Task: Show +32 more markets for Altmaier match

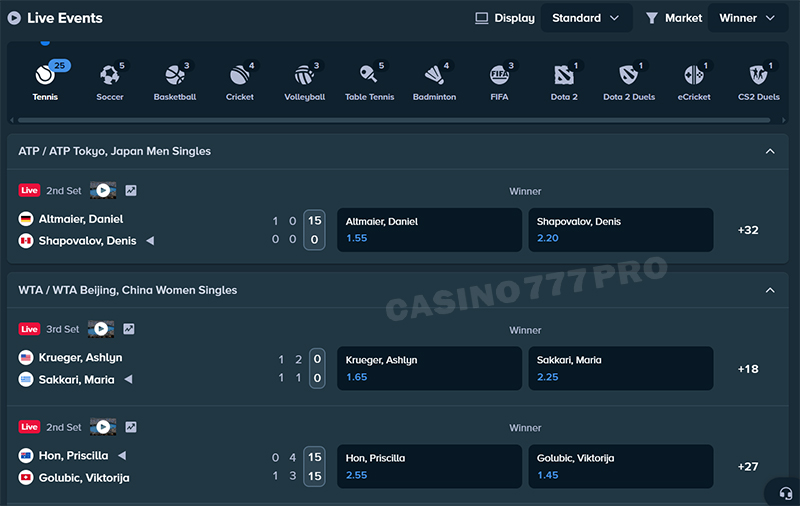Action: point(748,230)
